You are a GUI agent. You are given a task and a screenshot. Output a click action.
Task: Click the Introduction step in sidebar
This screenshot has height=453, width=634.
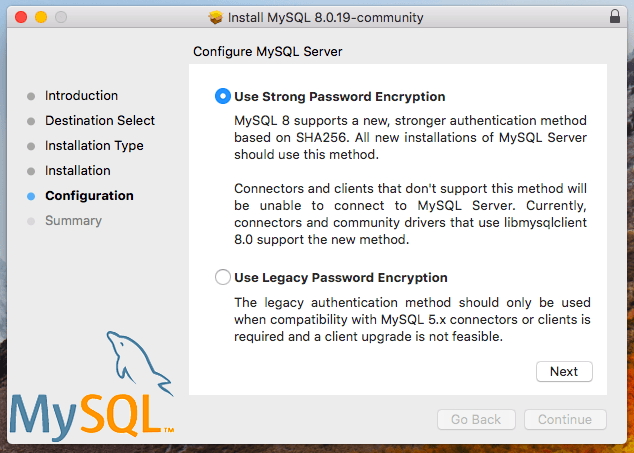pyautogui.click(x=81, y=96)
